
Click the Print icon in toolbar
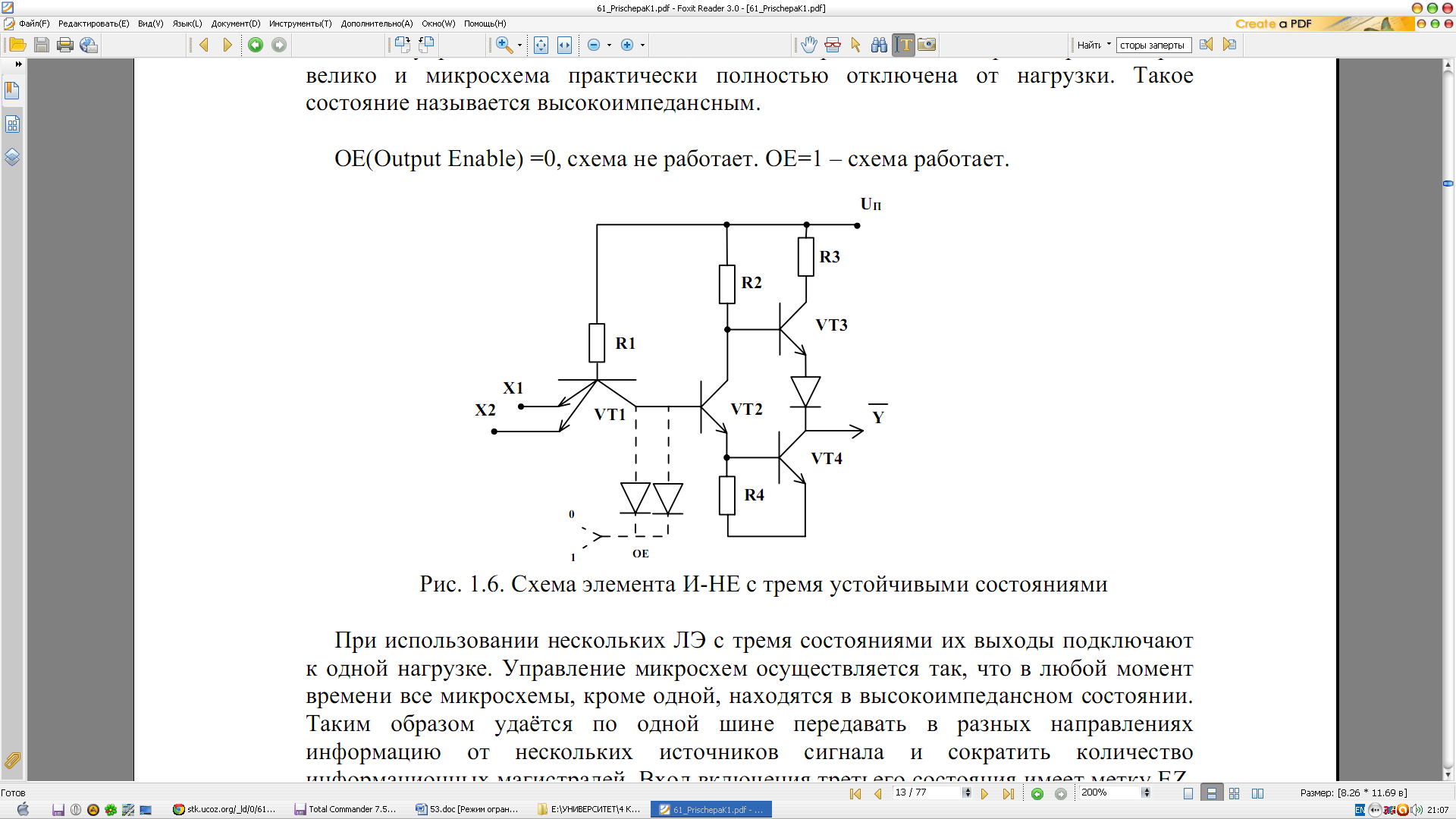[x=65, y=45]
